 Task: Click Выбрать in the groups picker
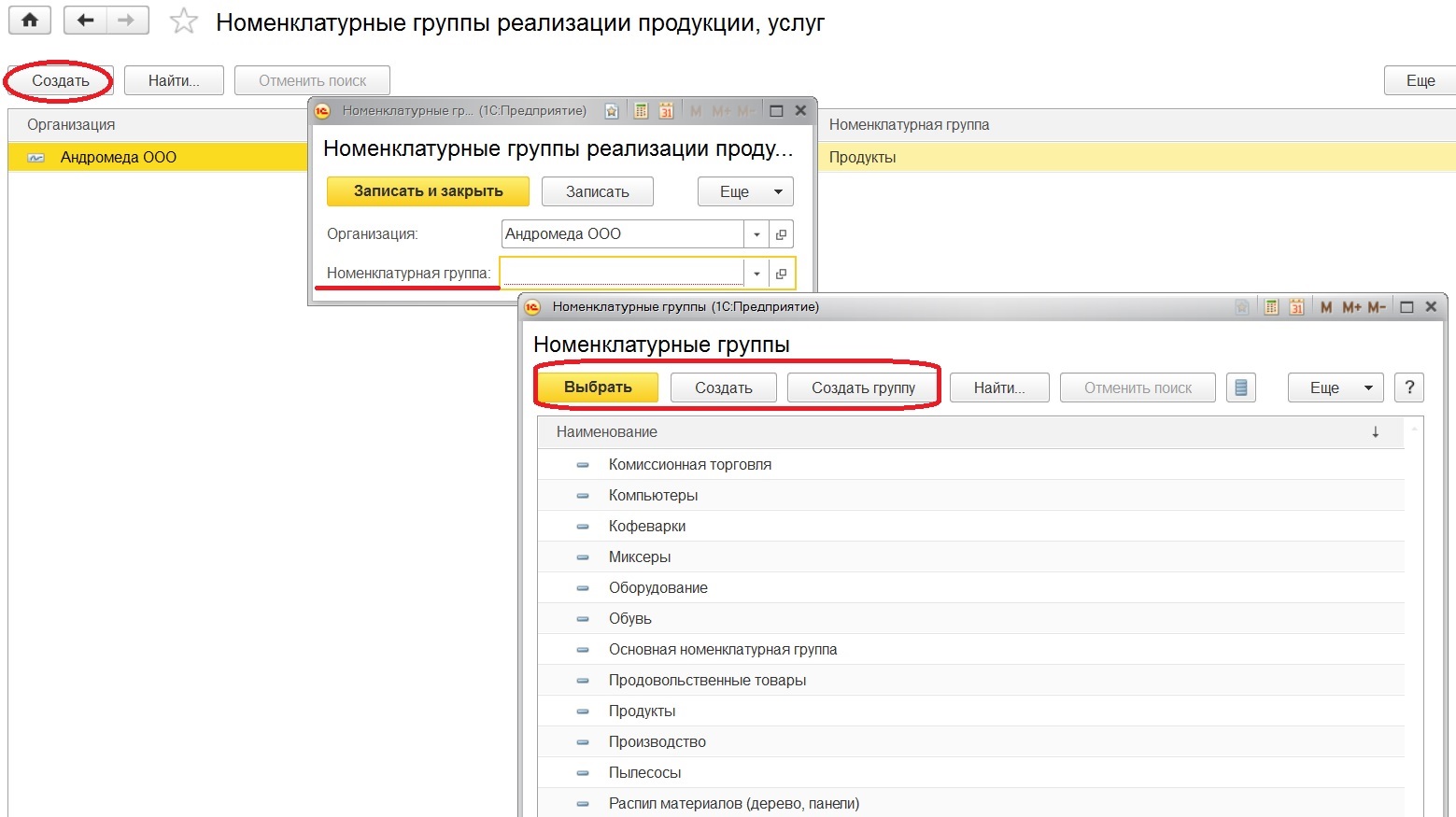point(598,387)
